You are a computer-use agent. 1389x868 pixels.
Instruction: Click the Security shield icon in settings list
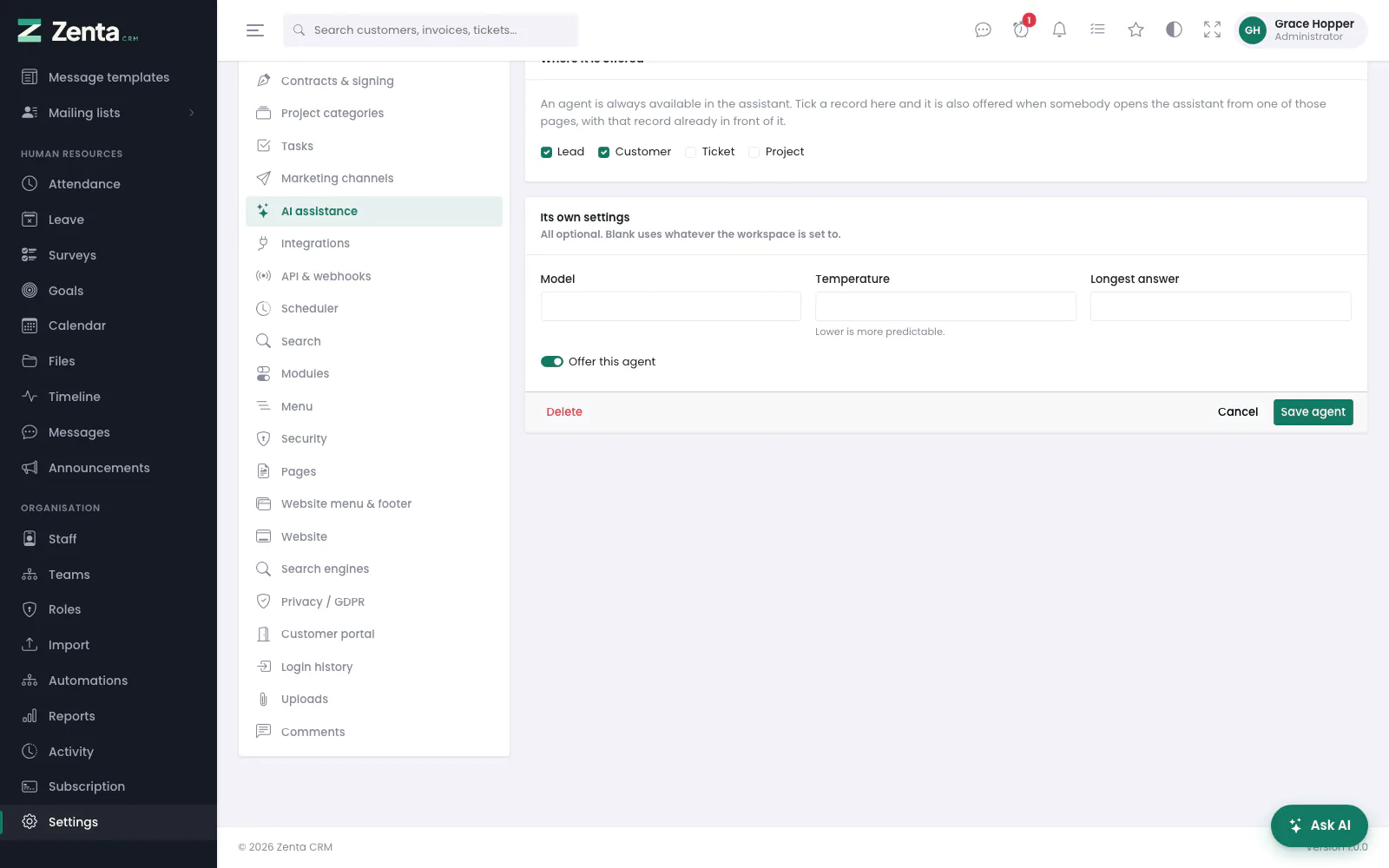pos(263,439)
